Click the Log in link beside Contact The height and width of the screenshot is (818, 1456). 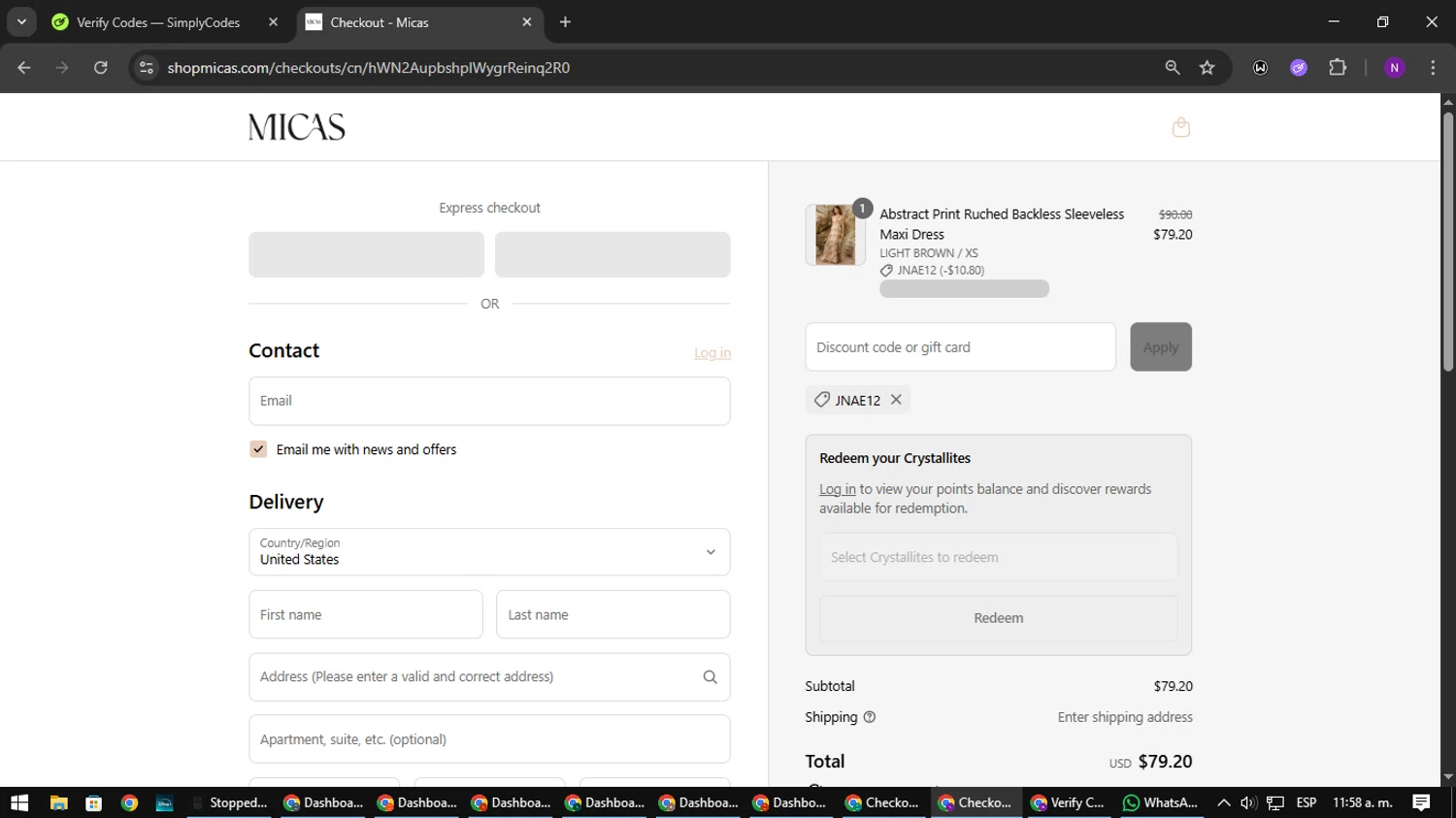click(711, 353)
